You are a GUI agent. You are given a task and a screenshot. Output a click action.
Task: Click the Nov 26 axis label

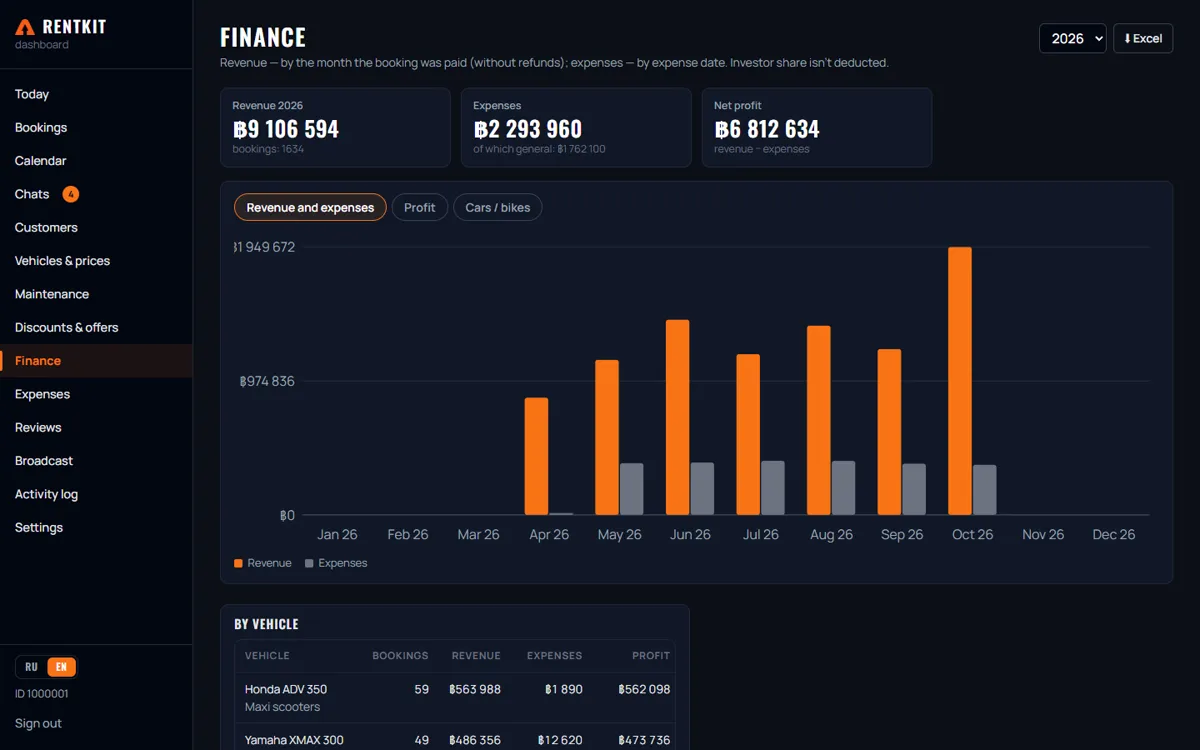pyautogui.click(x=1043, y=535)
